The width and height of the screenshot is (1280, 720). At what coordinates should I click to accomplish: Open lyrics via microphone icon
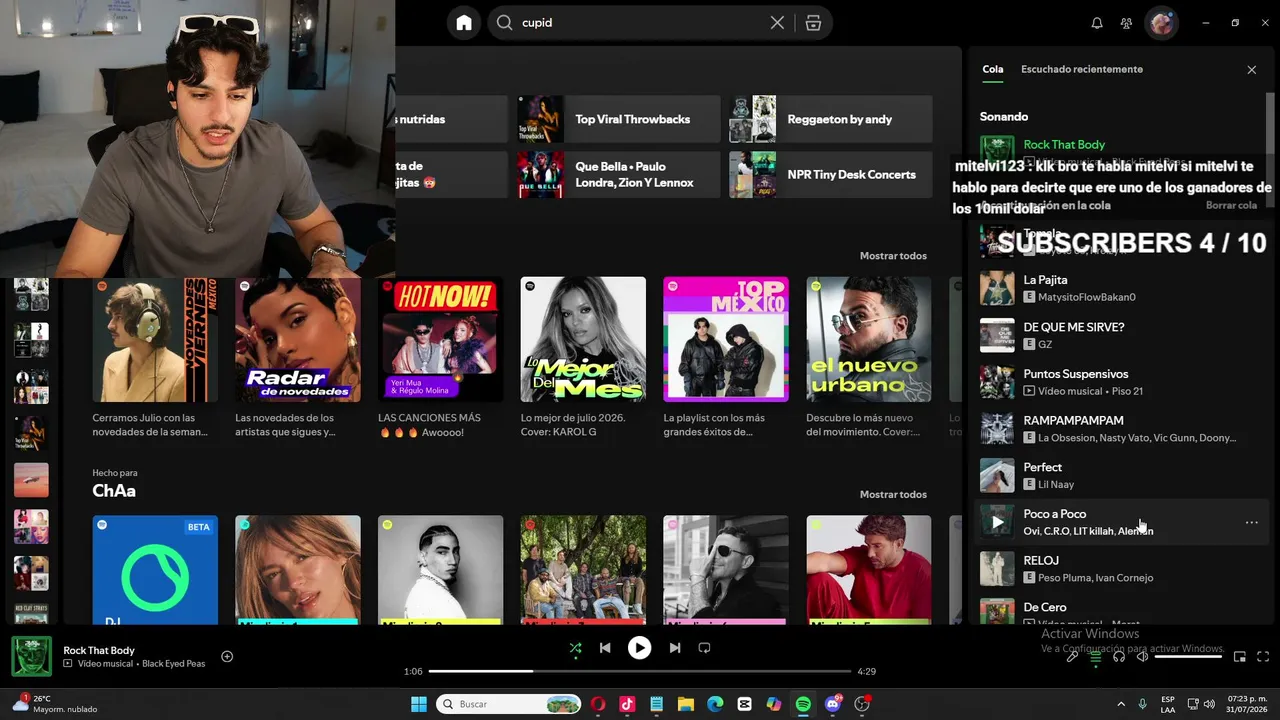[x=1072, y=657]
